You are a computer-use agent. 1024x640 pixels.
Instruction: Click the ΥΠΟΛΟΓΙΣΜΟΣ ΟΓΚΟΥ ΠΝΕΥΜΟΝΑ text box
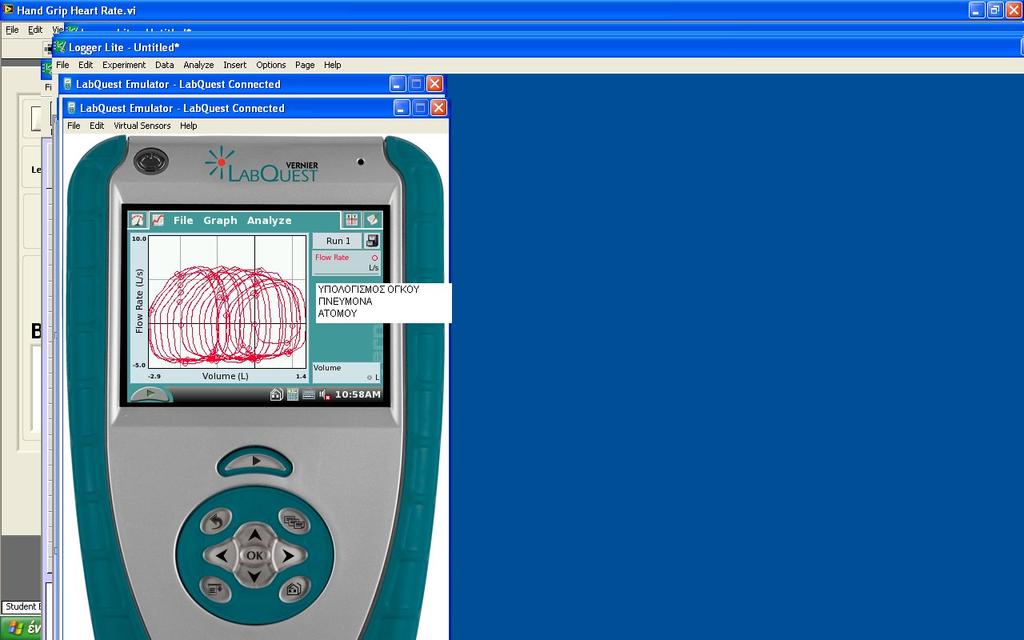tap(383, 302)
